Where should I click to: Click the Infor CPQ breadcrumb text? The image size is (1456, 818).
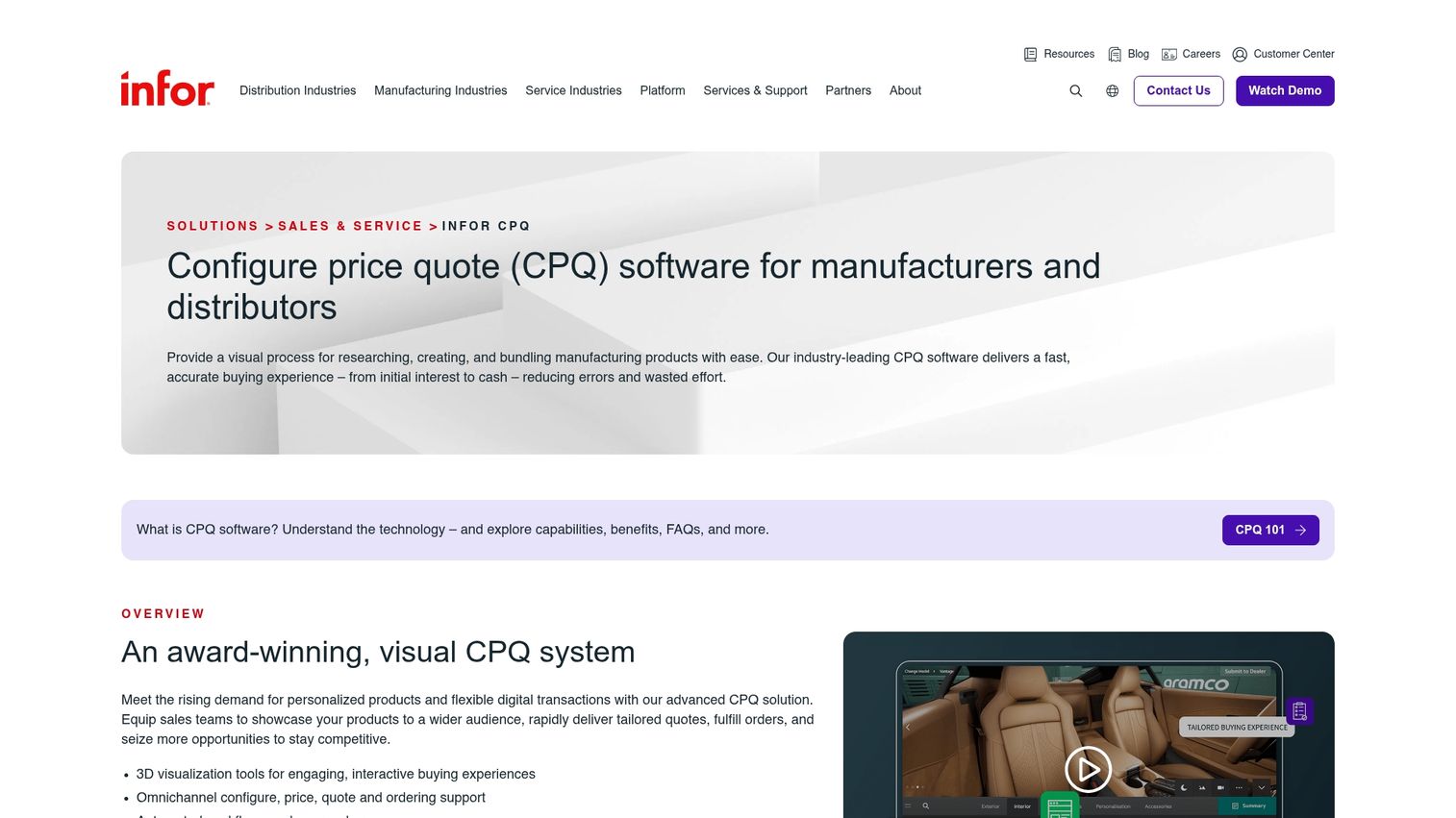click(486, 226)
